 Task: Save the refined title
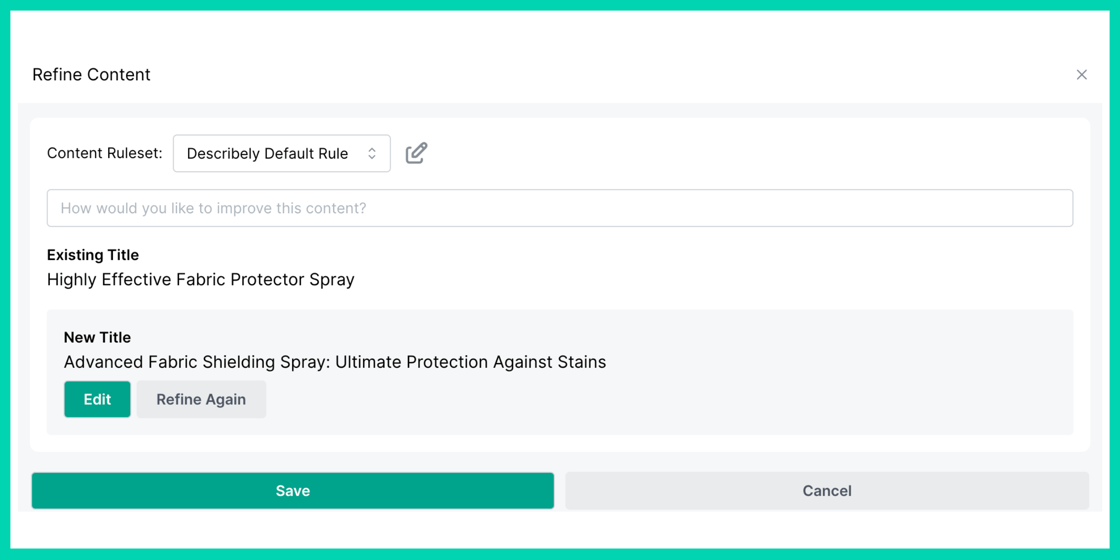tap(292, 491)
